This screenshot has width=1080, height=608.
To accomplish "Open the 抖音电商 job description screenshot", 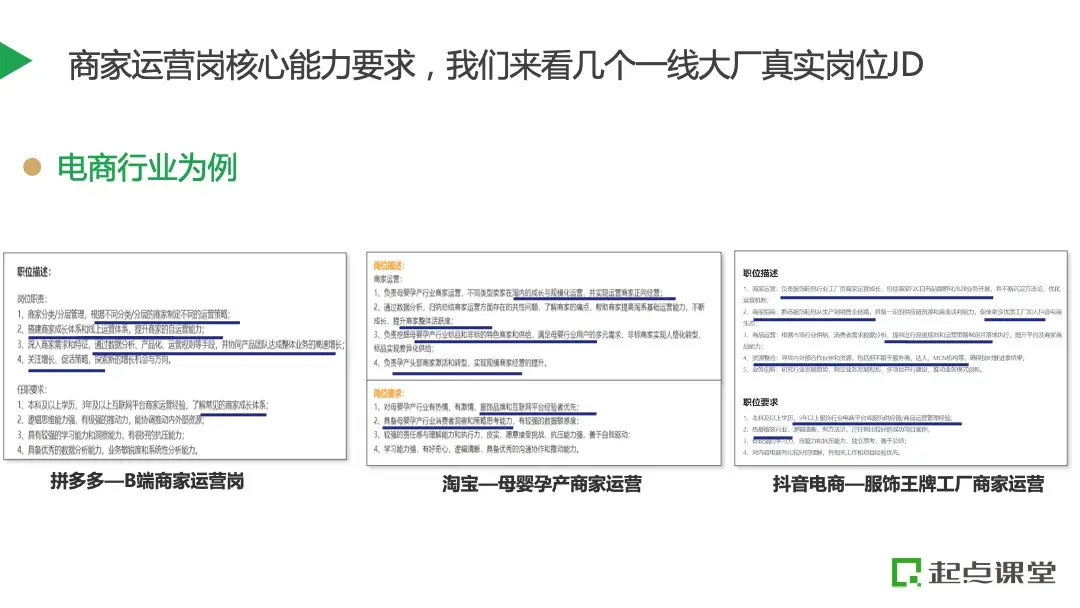I will (901, 358).
